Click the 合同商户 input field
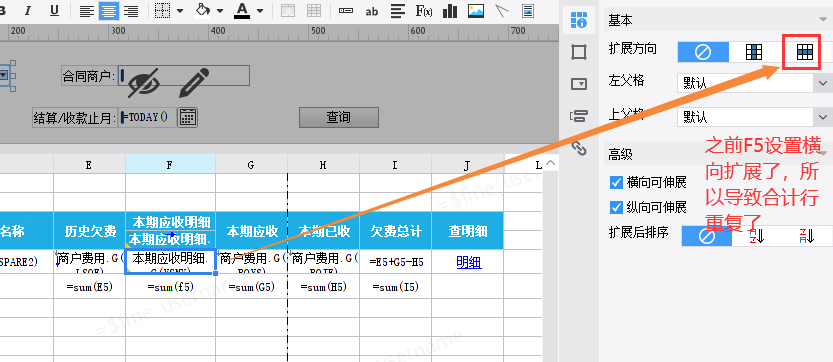 click(184, 76)
